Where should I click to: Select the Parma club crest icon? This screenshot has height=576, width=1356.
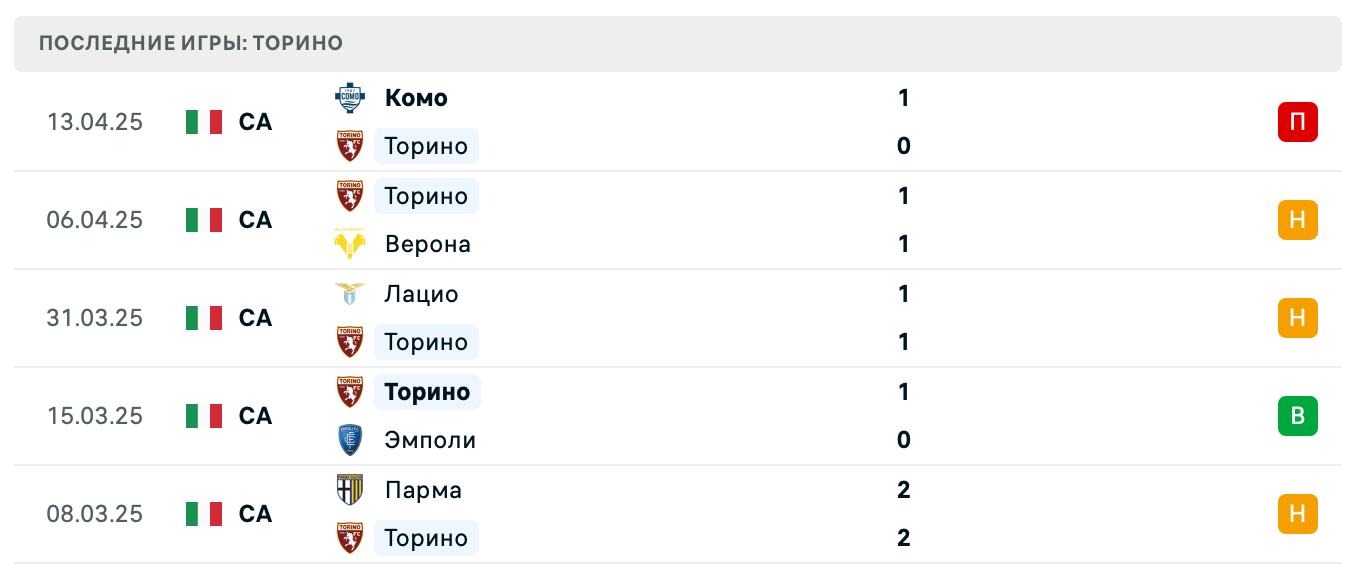(349, 489)
